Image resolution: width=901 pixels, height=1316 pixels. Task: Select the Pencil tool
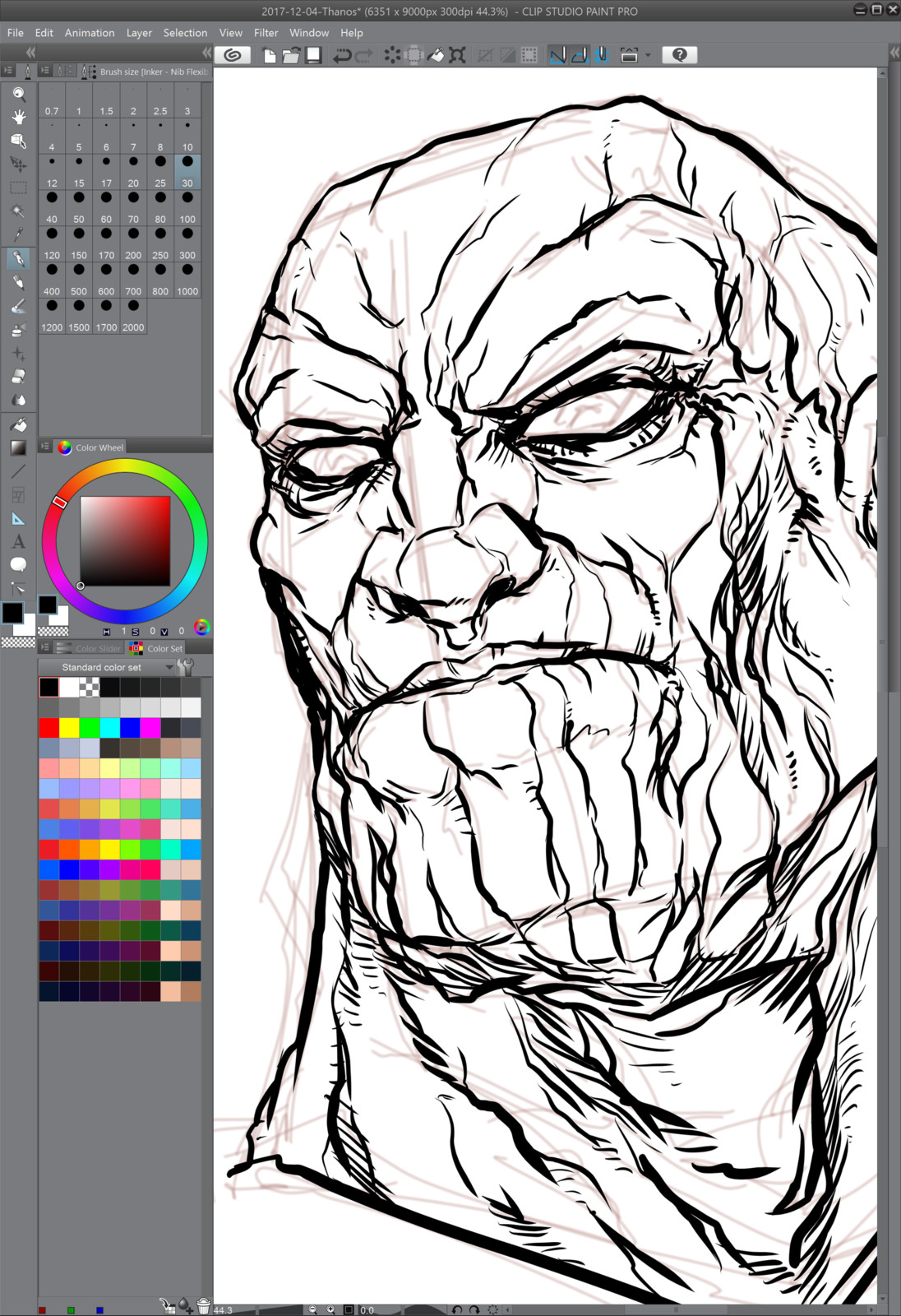click(x=18, y=283)
